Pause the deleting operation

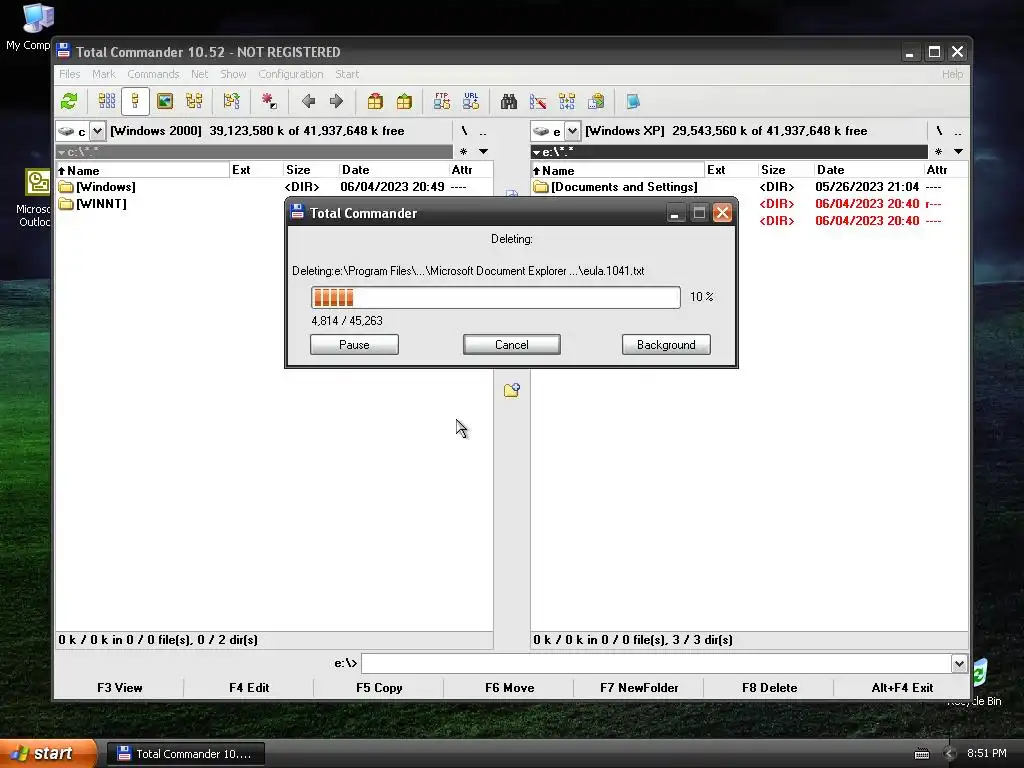(354, 345)
